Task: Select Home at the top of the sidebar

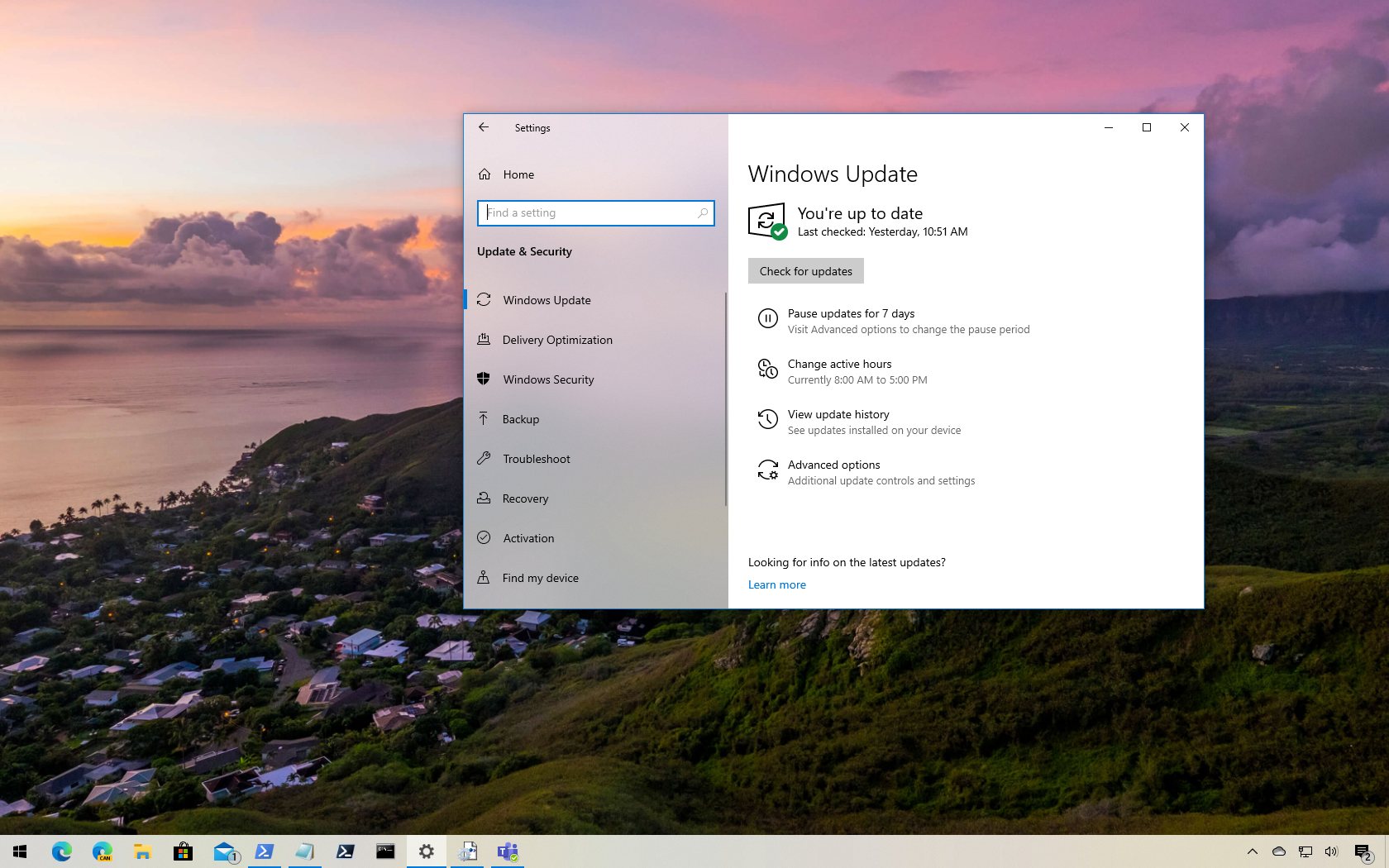Action: tap(518, 174)
